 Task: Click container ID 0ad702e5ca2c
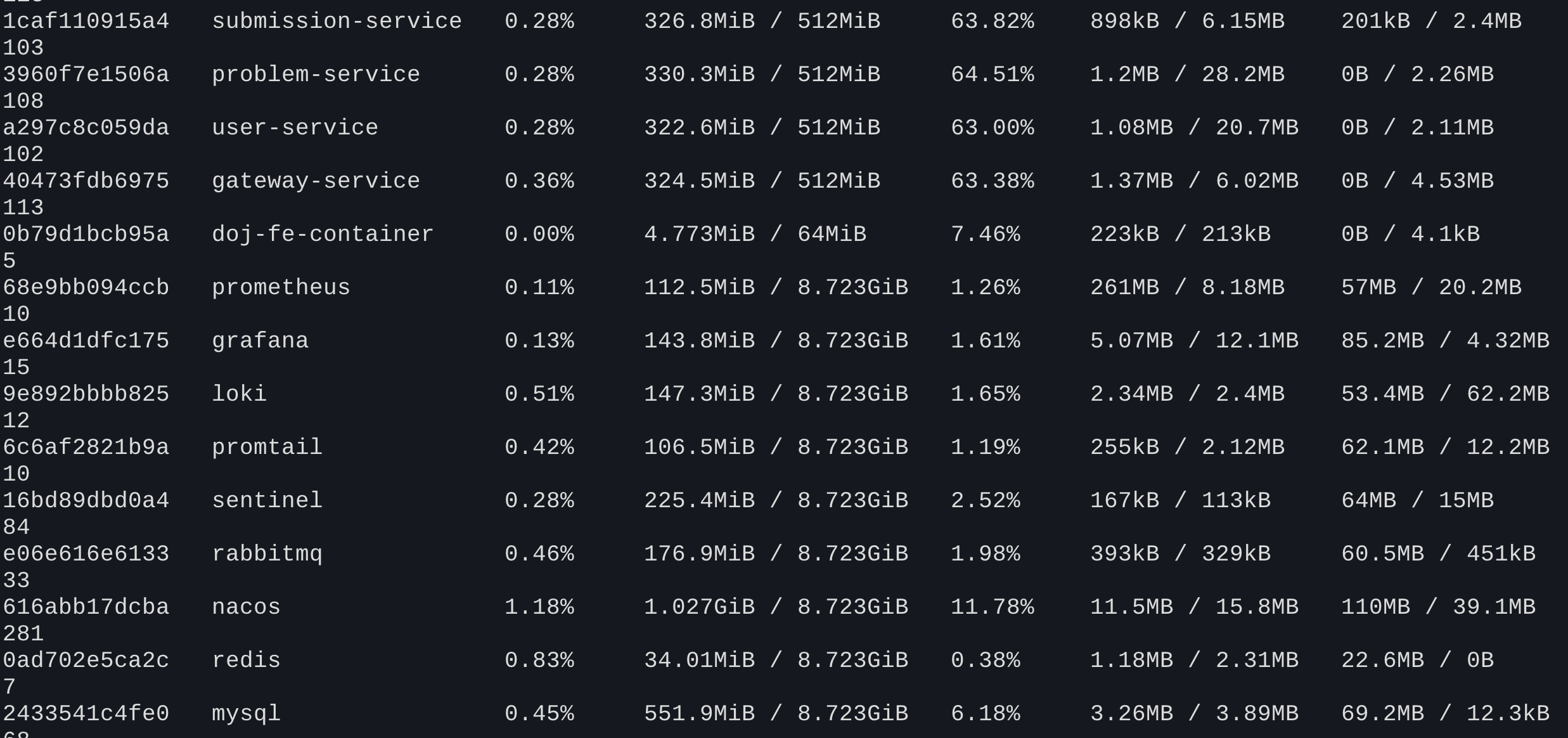(x=86, y=661)
